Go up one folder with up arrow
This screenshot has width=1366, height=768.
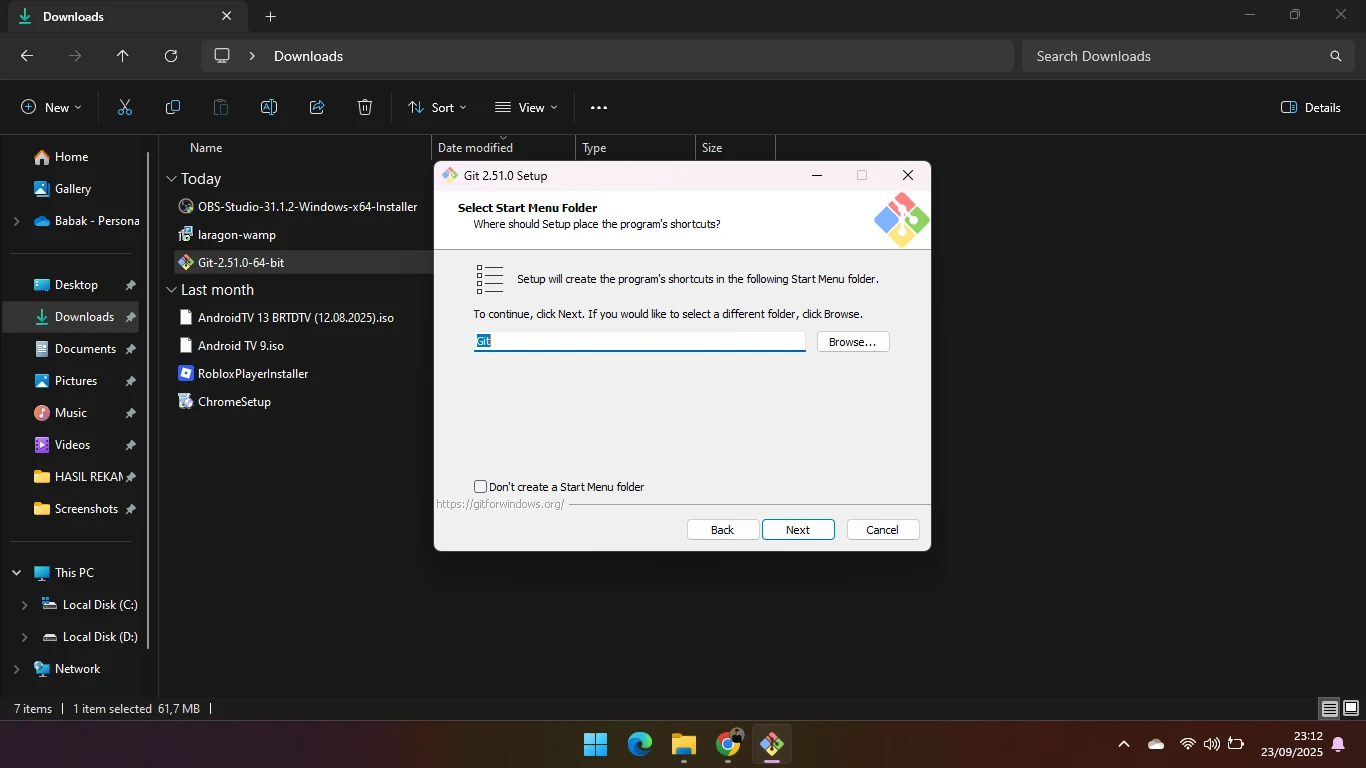[123, 56]
